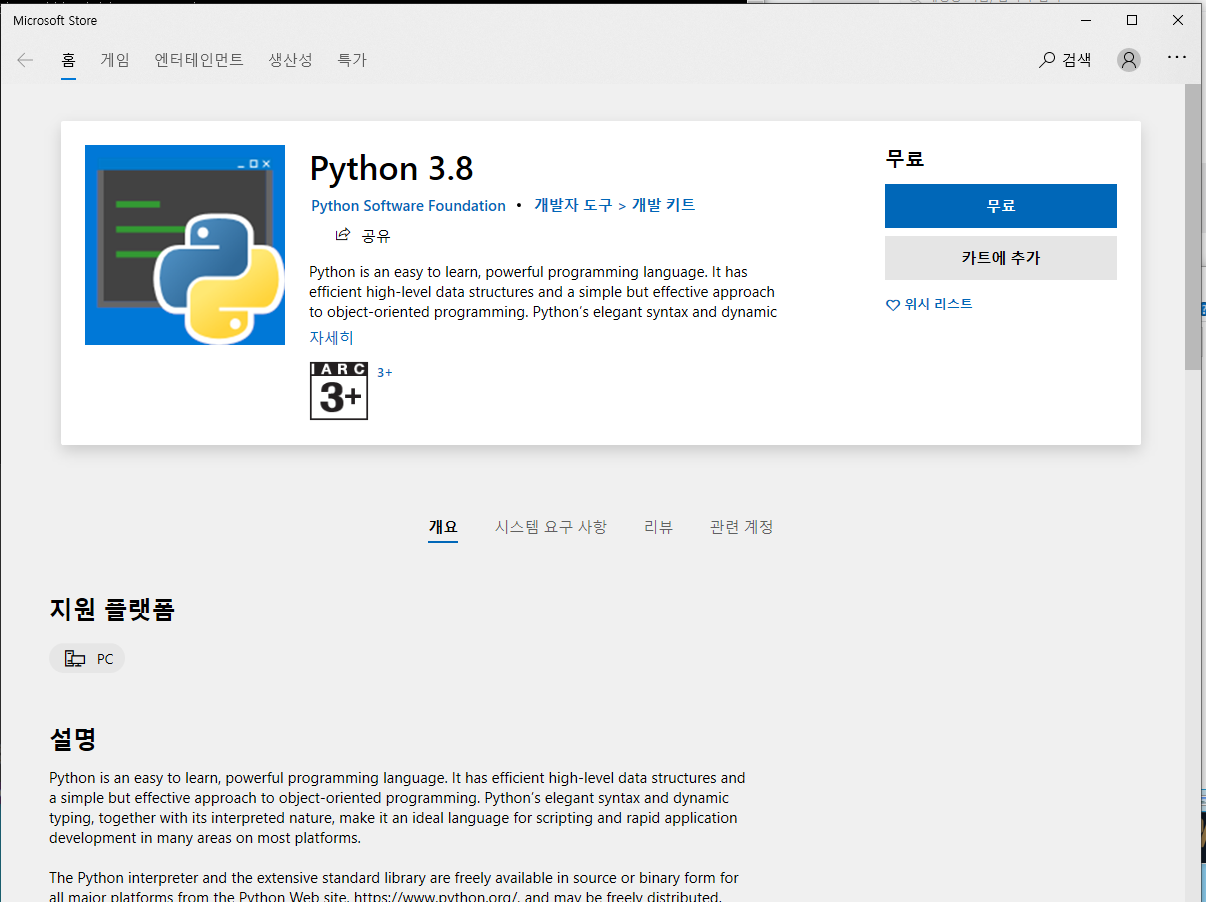Switch to the 게임 tab

point(115,60)
